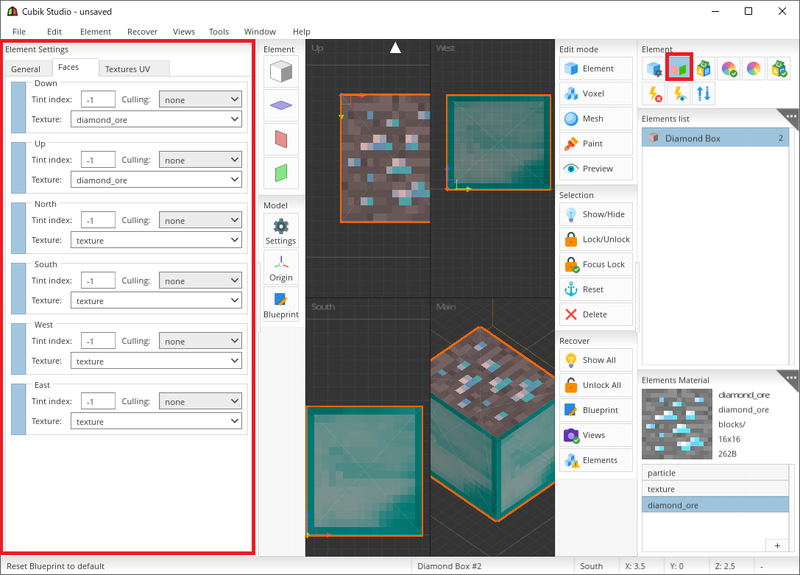Select the green vertical plane shape
The height and width of the screenshot is (575, 800).
(281, 172)
